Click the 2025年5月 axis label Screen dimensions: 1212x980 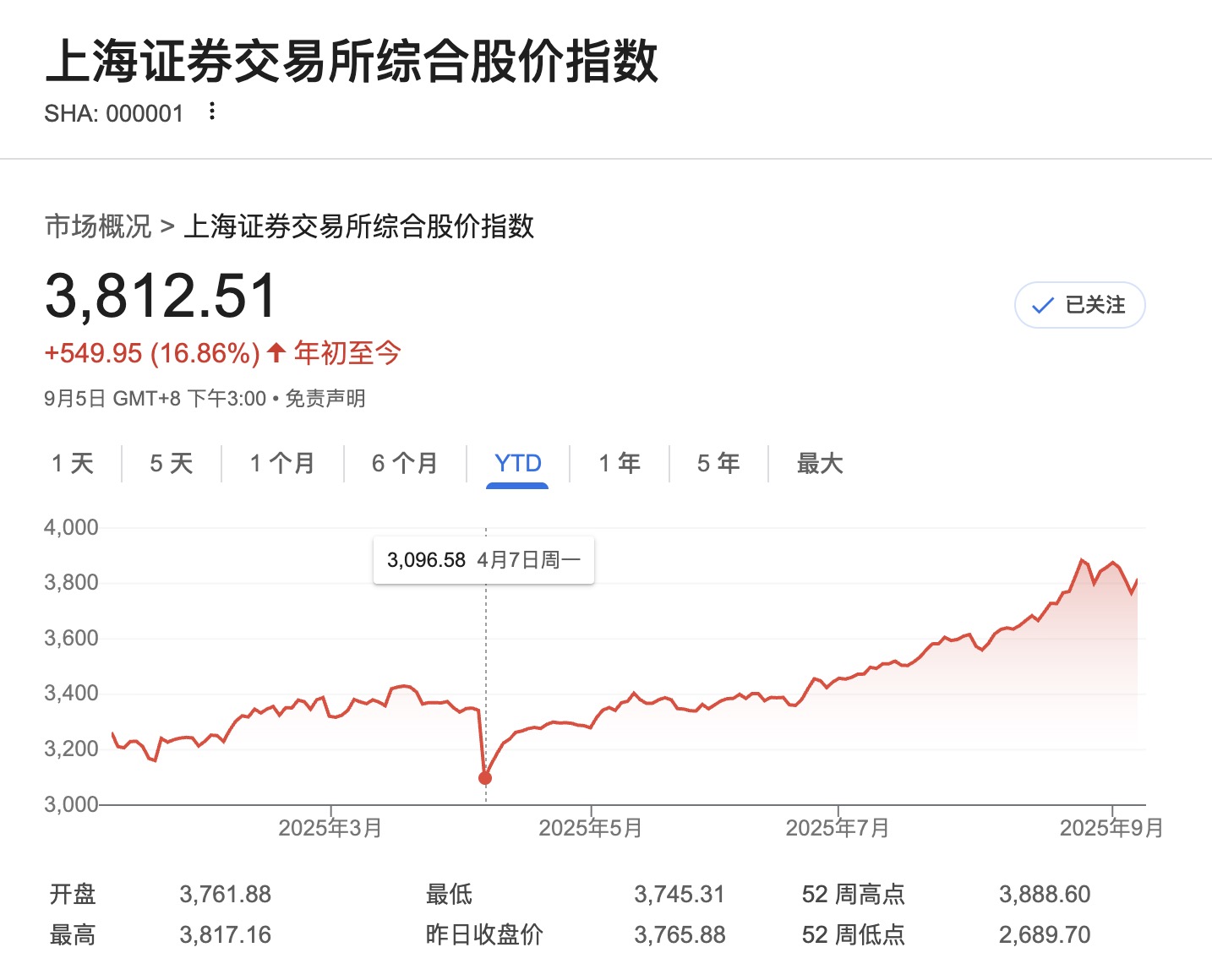pos(591,828)
